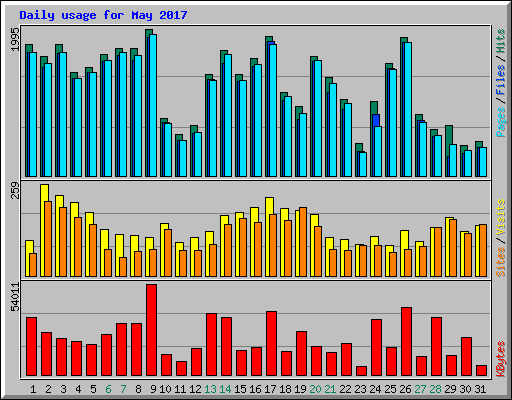Image resolution: width=512 pixels, height=400 pixels.
Task: Click the red KBytes bar for day 26
Action: [x=407, y=342]
